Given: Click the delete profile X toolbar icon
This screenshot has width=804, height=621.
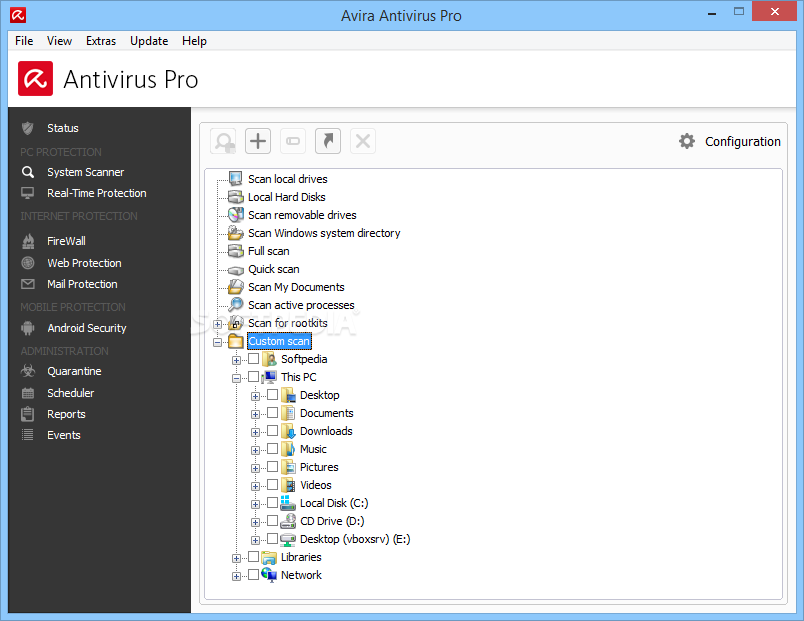Looking at the screenshot, I should 363,141.
